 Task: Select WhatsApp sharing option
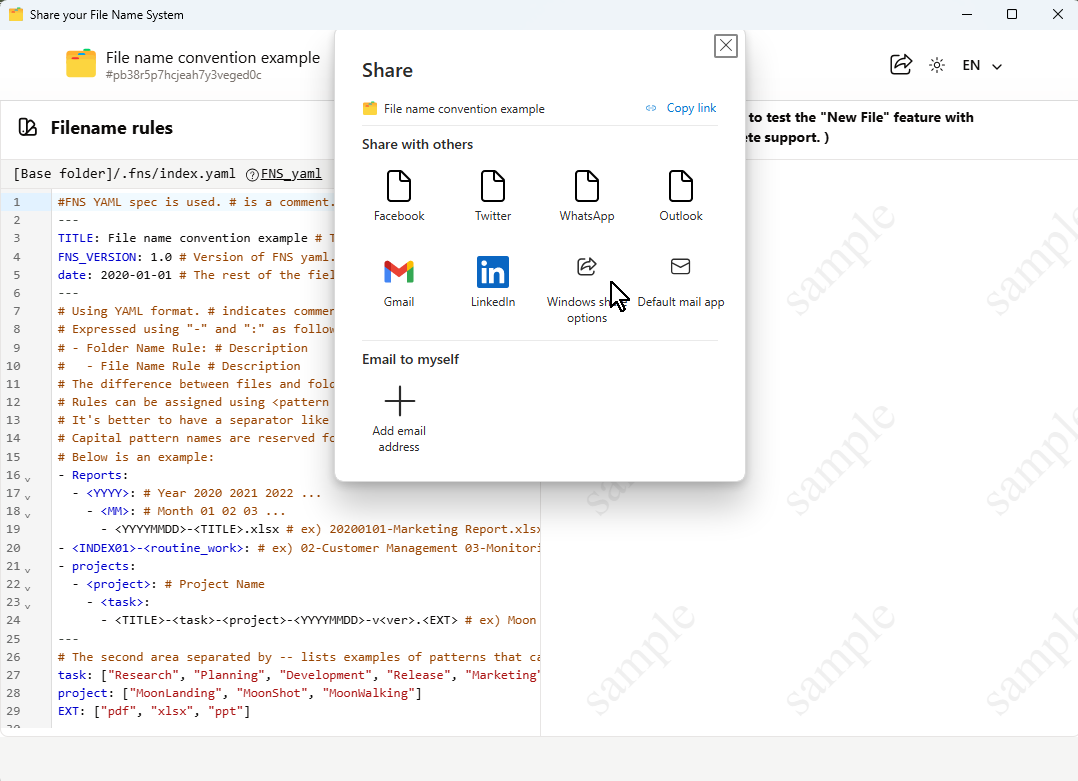[x=587, y=186]
